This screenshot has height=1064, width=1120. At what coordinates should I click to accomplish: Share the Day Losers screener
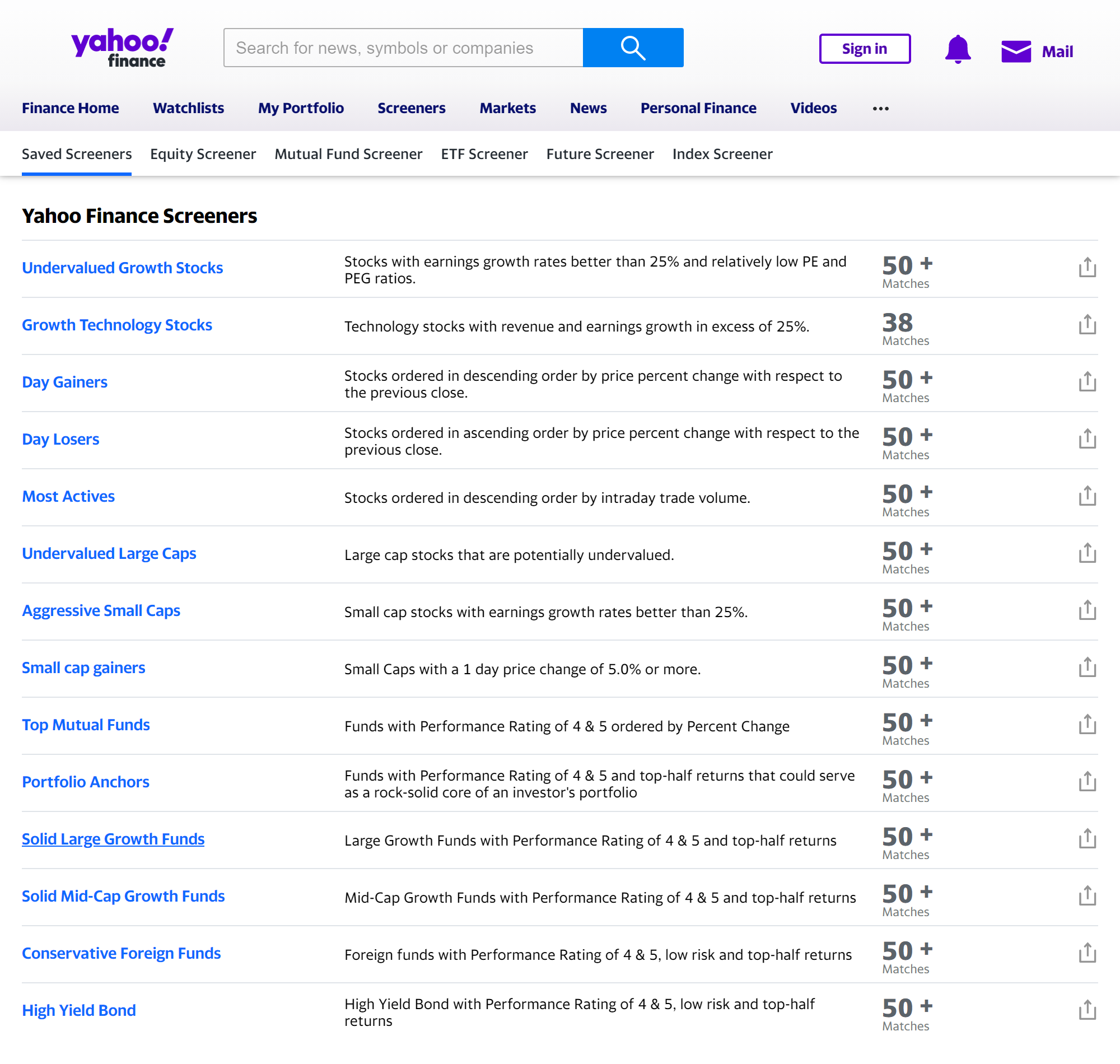(1087, 438)
